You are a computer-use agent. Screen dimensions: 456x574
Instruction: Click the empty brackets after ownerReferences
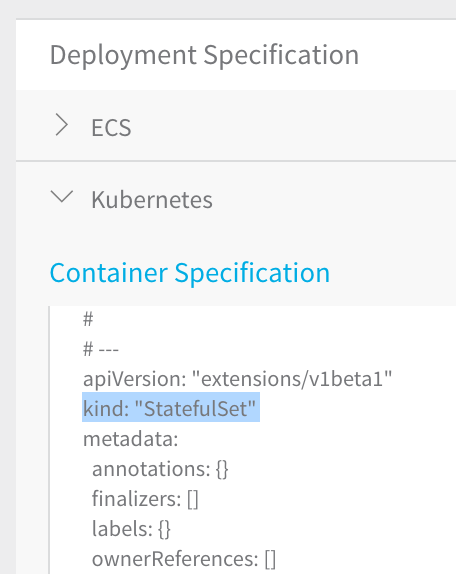270,559
